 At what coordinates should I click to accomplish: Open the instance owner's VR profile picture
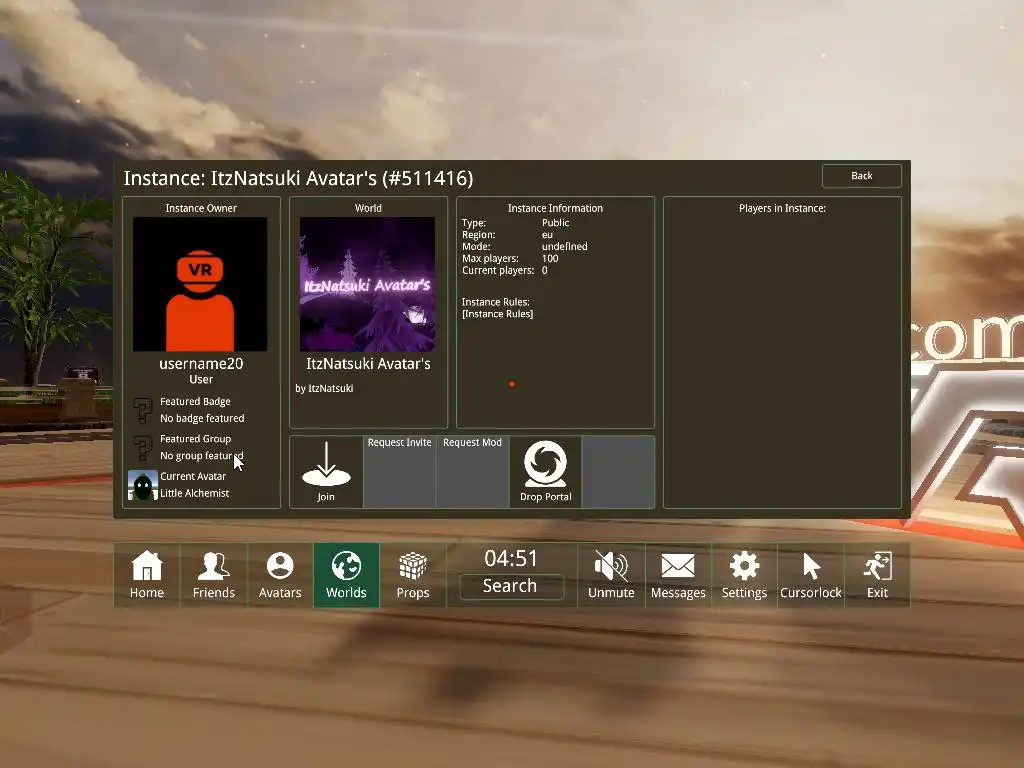pyautogui.click(x=200, y=284)
